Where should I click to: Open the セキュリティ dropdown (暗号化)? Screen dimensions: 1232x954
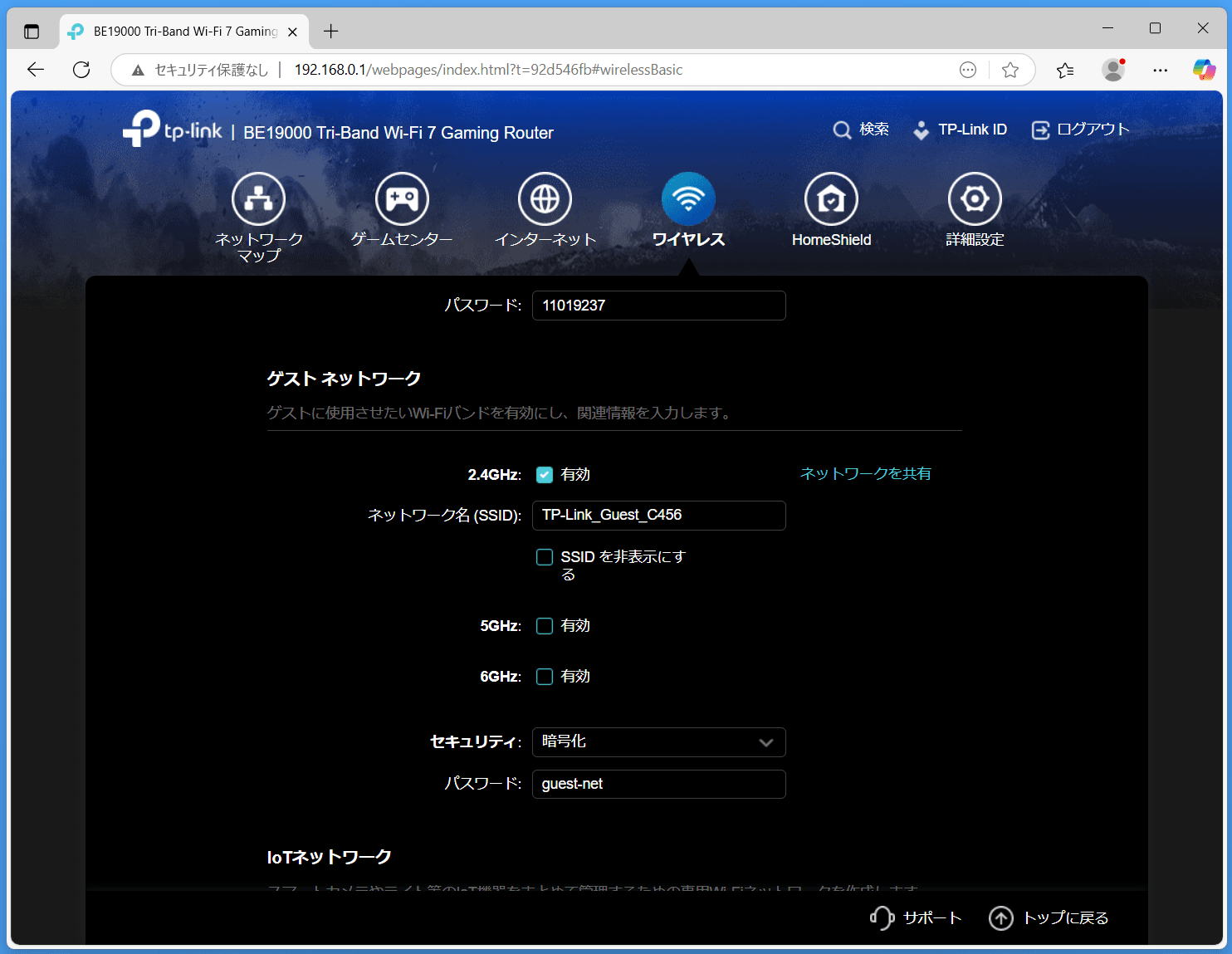coord(659,742)
